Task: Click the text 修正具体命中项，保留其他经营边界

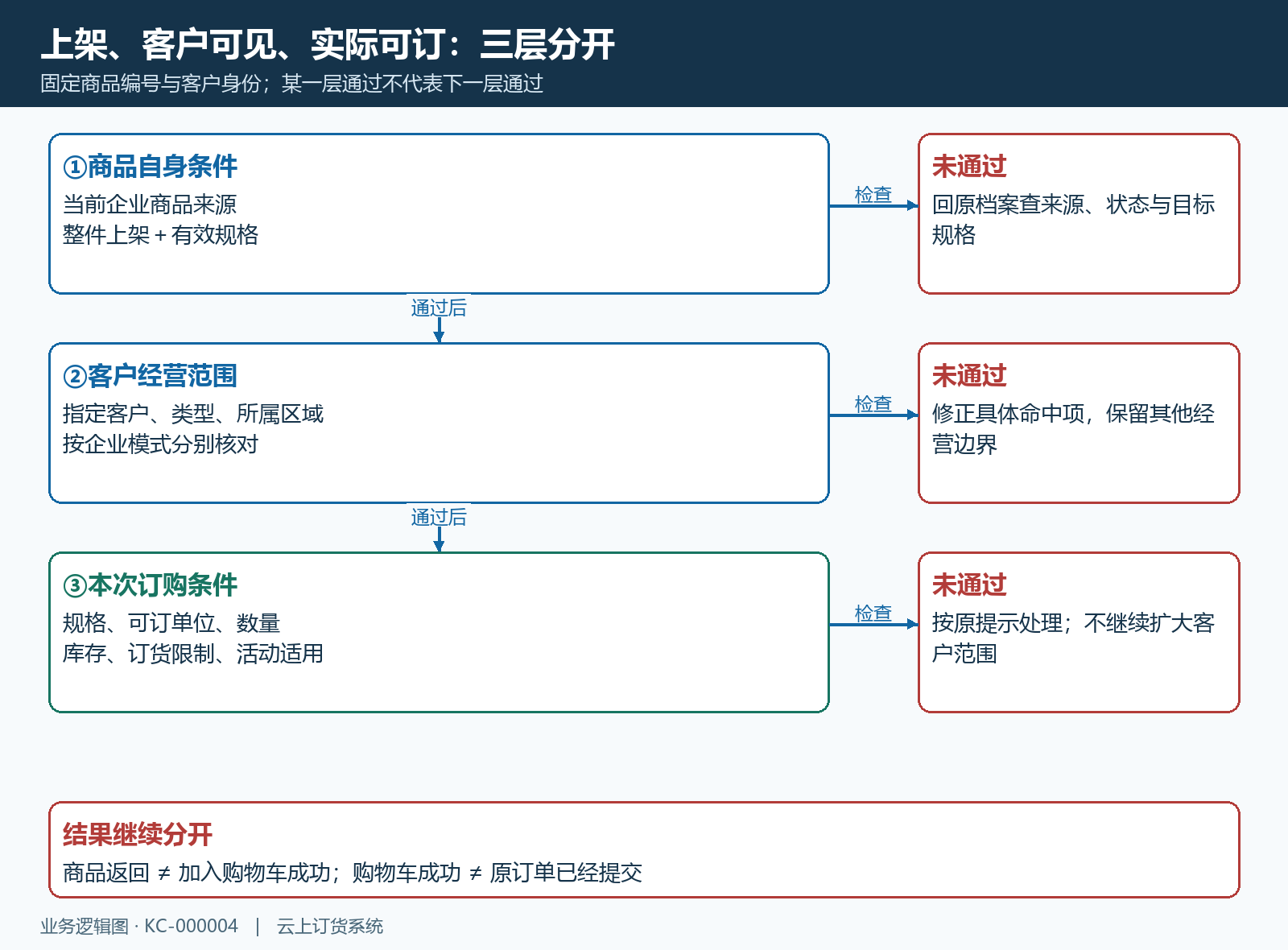Action: pyautogui.click(x=1073, y=429)
